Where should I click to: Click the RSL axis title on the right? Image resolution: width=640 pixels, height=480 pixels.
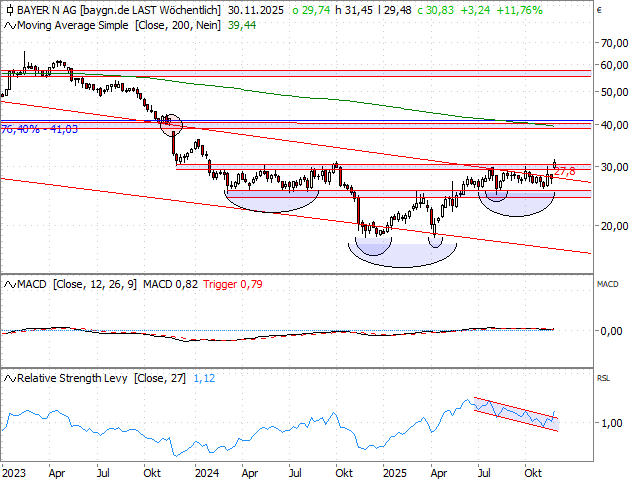coord(603,378)
